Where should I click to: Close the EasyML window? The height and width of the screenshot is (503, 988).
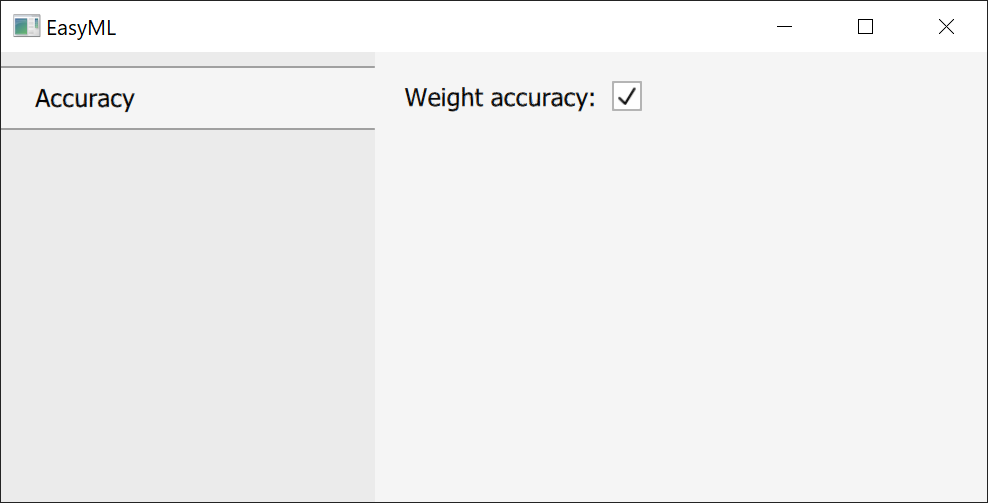[x=946, y=27]
